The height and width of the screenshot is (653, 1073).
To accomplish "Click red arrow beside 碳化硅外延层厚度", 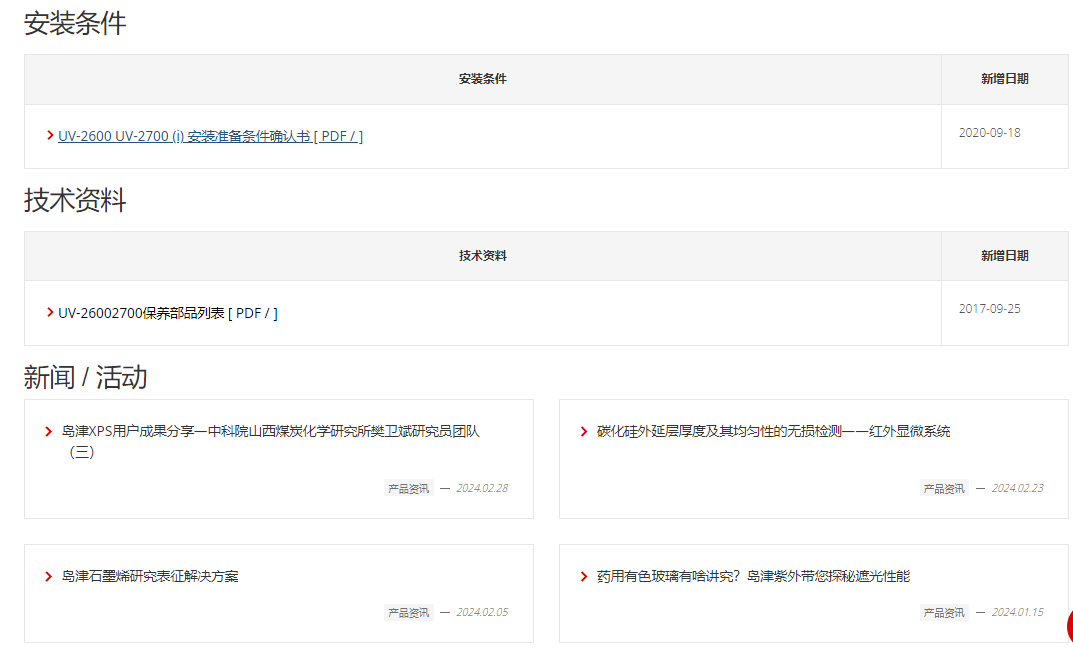I will click(584, 431).
